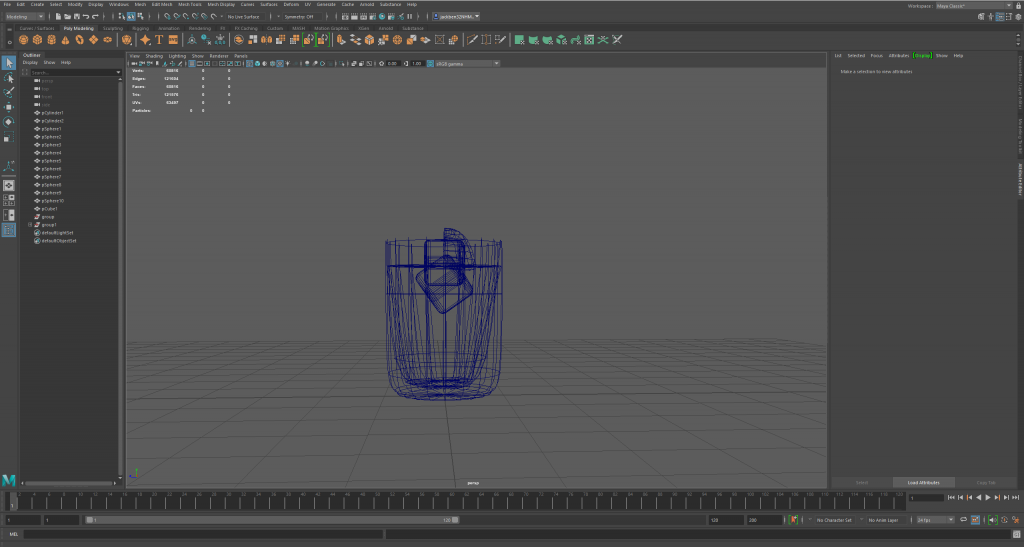Image resolution: width=1024 pixels, height=547 pixels.
Task: Click the Move tool in toolbox
Action: (9, 107)
